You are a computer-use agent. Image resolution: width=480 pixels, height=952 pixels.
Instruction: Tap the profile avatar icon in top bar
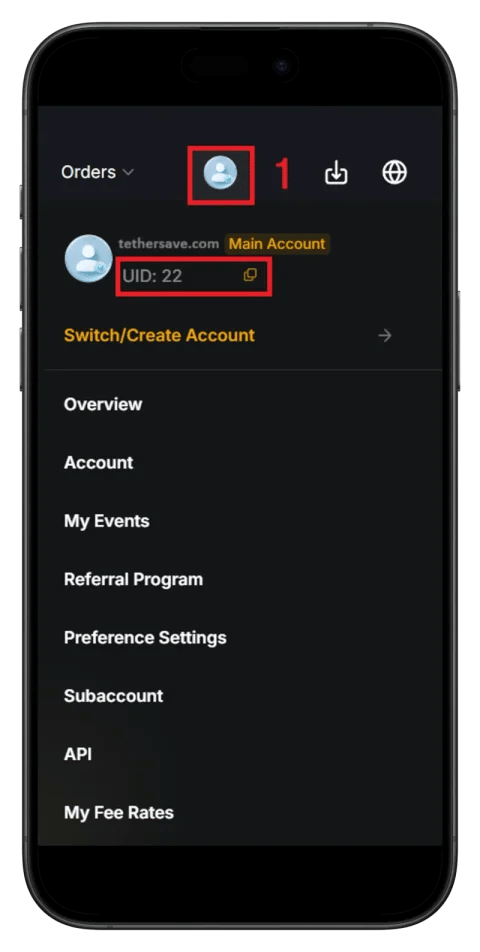(x=220, y=172)
